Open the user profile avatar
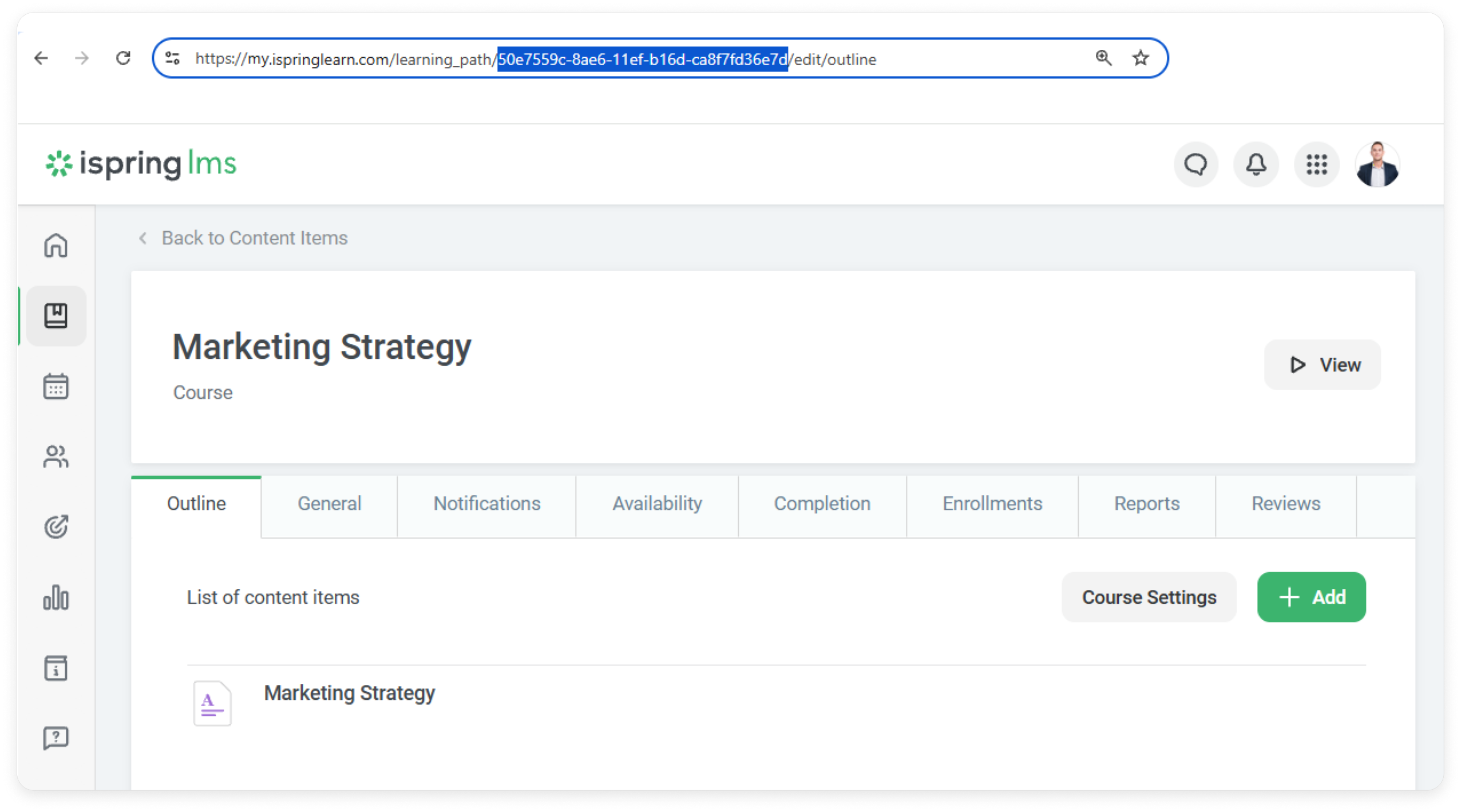 click(x=1377, y=165)
